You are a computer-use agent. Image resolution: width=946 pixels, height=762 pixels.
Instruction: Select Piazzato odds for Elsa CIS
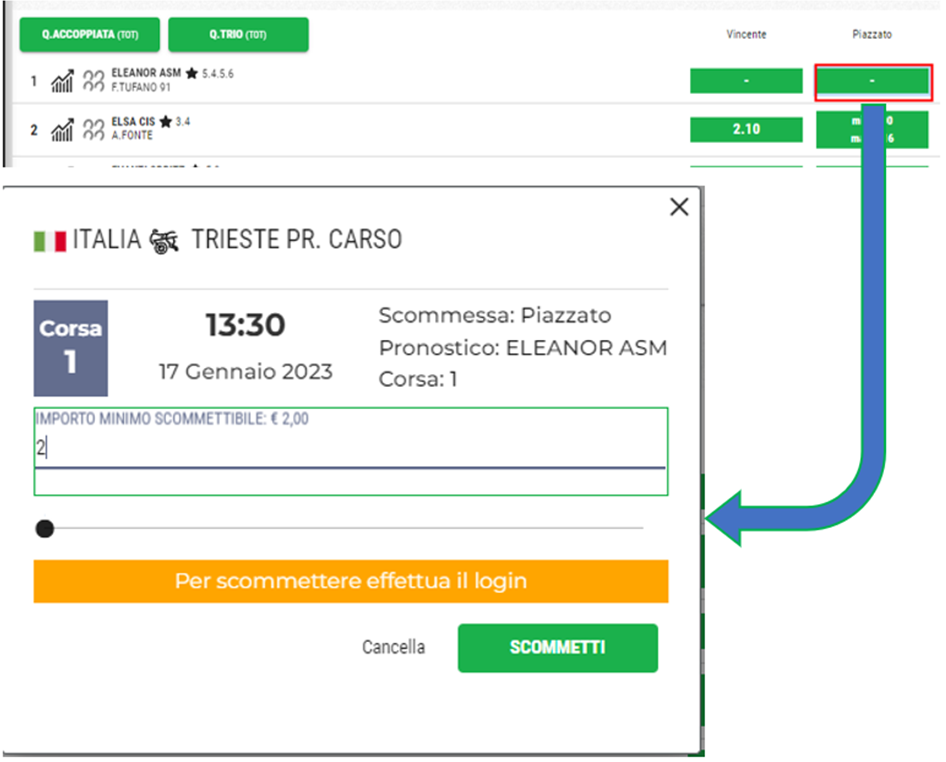pos(872,130)
